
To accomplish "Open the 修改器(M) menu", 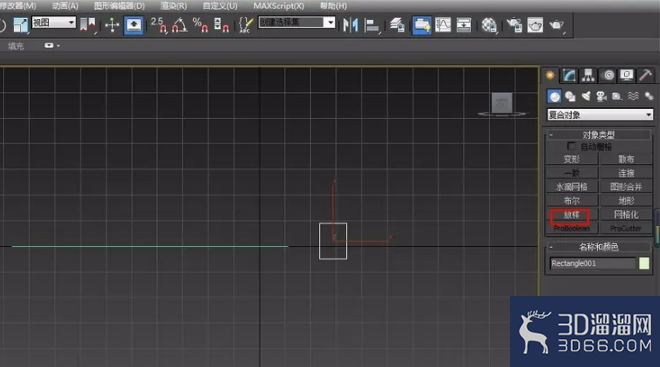I will tap(17, 6).
